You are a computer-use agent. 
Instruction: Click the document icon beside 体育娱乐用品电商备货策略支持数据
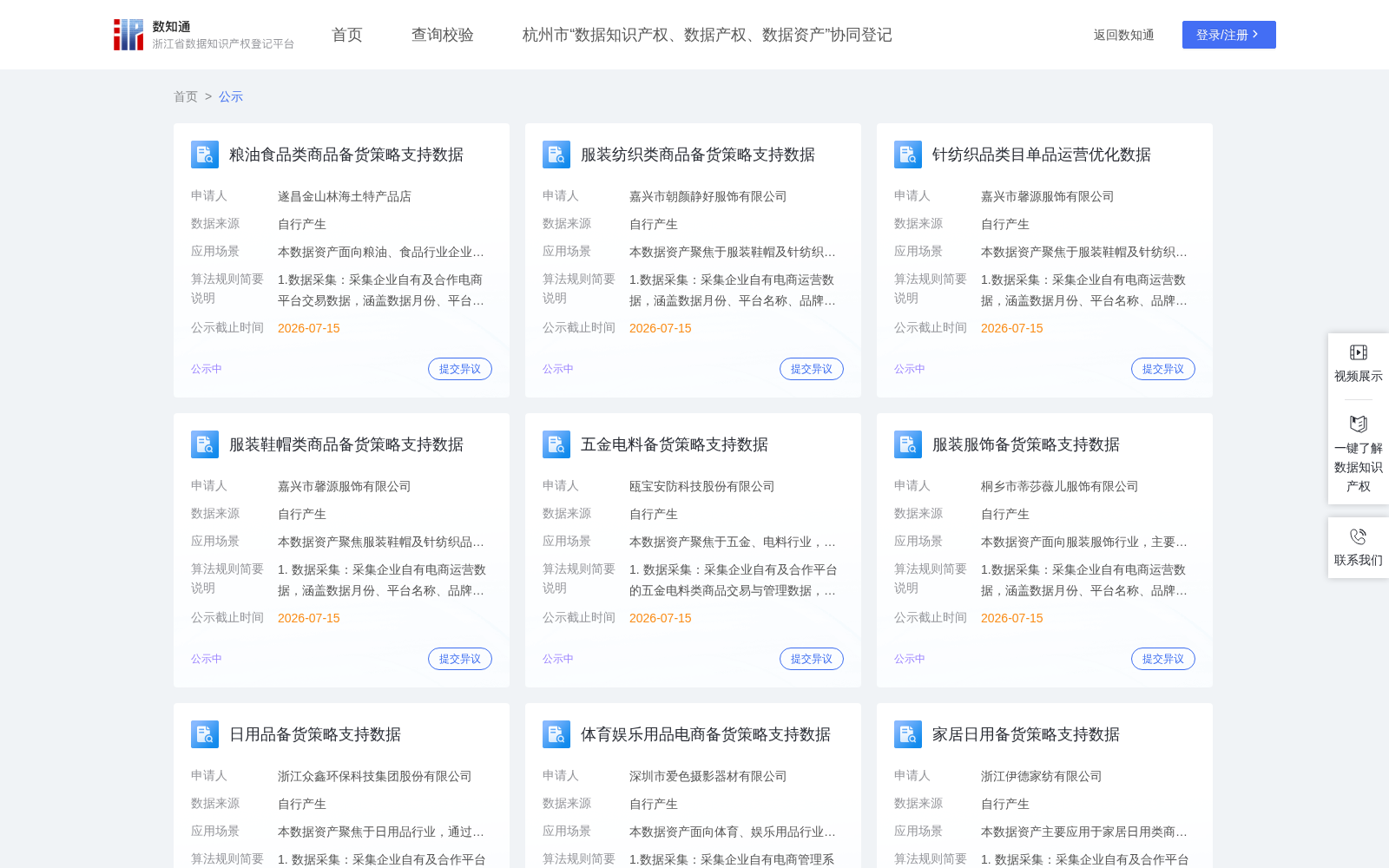point(556,734)
